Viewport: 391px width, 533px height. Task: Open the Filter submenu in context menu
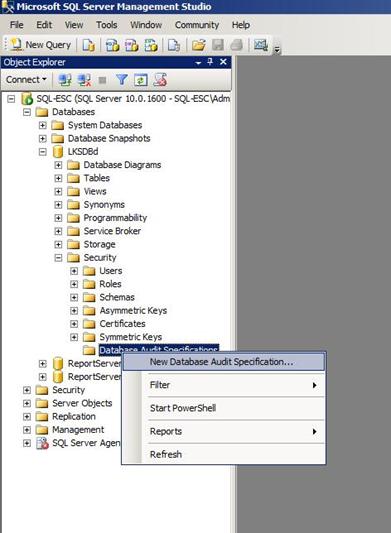(223, 385)
